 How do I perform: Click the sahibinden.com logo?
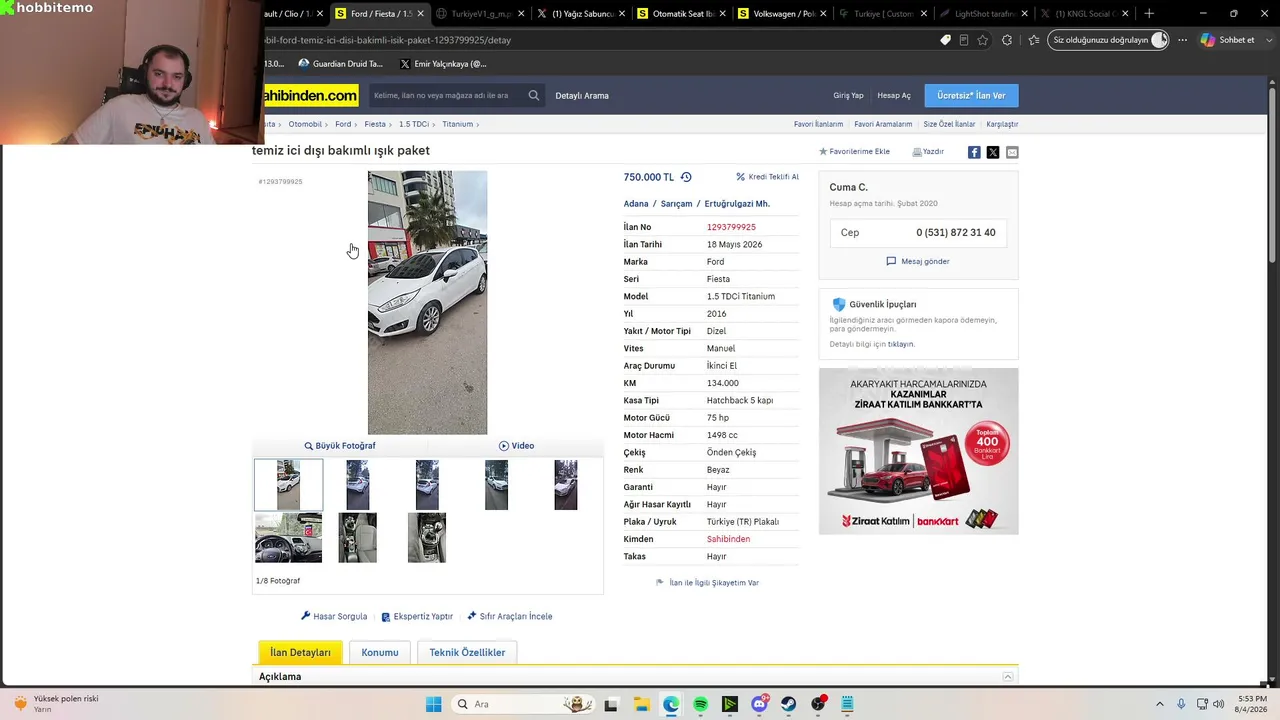click(x=311, y=96)
